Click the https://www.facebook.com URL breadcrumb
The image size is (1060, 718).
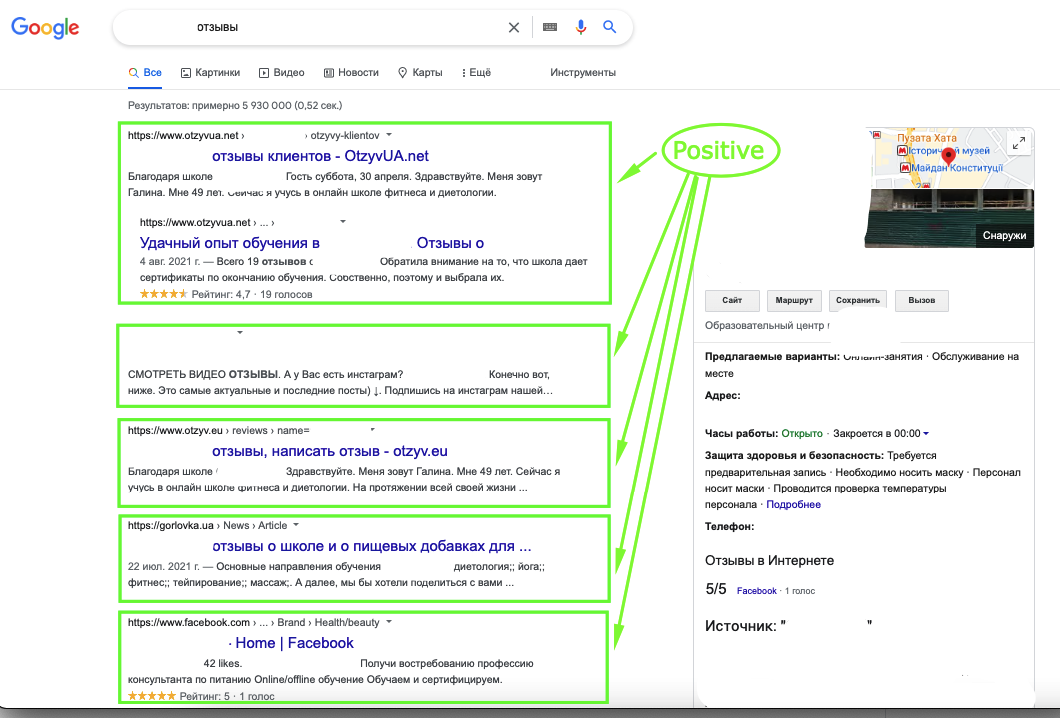pos(189,622)
